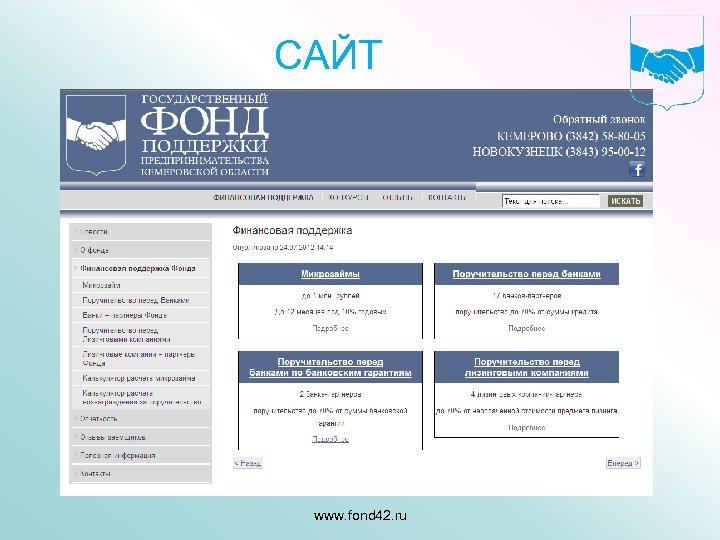
Task: Open Контакты in the side menu
Action: [x=141, y=473]
